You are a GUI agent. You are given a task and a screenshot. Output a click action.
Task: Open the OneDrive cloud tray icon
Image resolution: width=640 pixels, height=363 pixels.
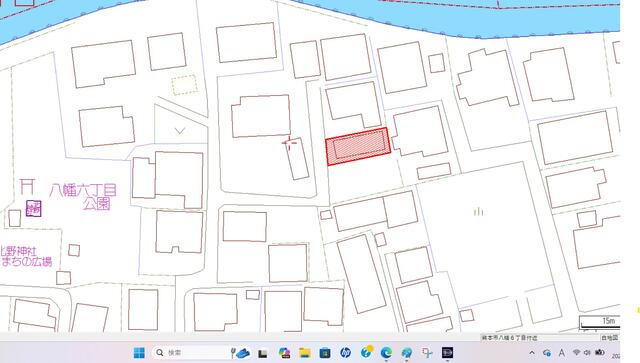[547, 353]
